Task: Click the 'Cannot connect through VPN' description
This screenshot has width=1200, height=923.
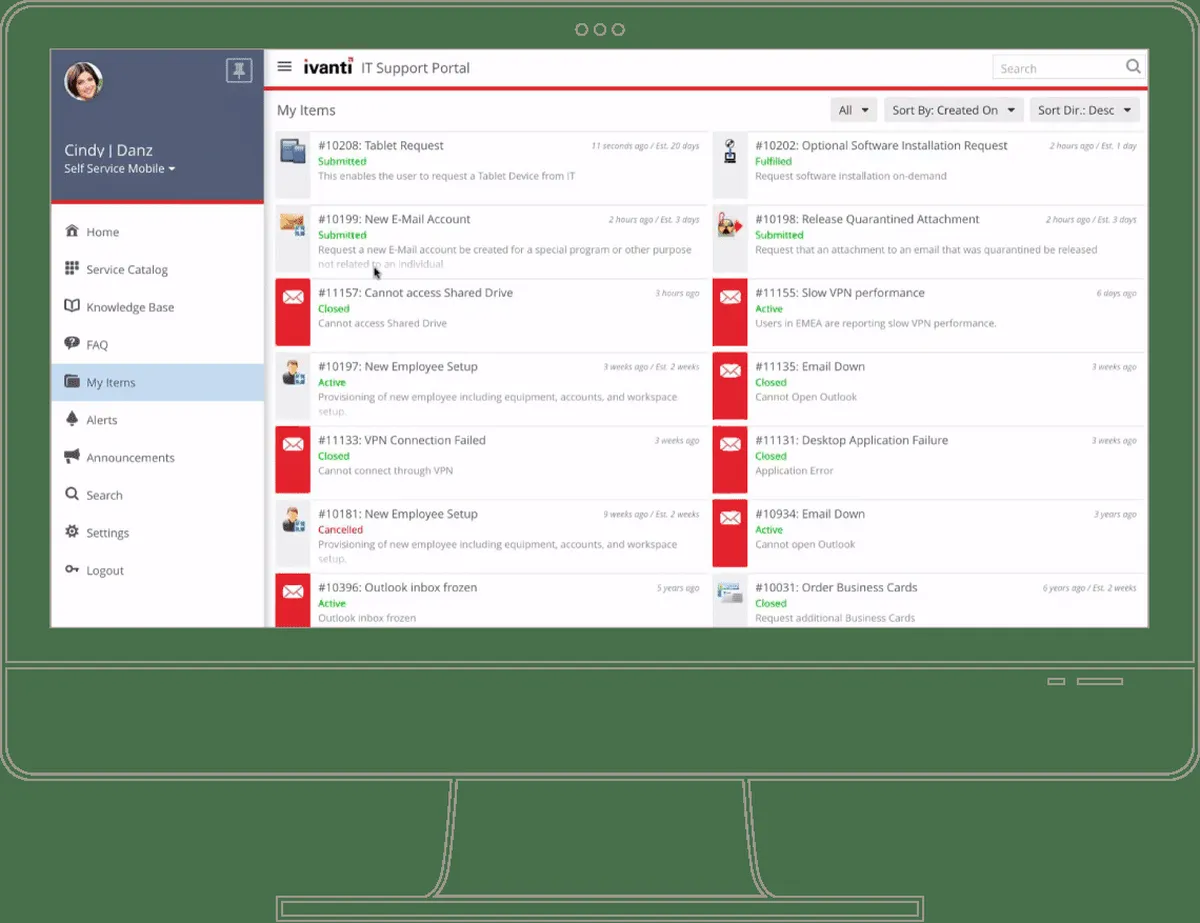Action: pyautogui.click(x=385, y=471)
